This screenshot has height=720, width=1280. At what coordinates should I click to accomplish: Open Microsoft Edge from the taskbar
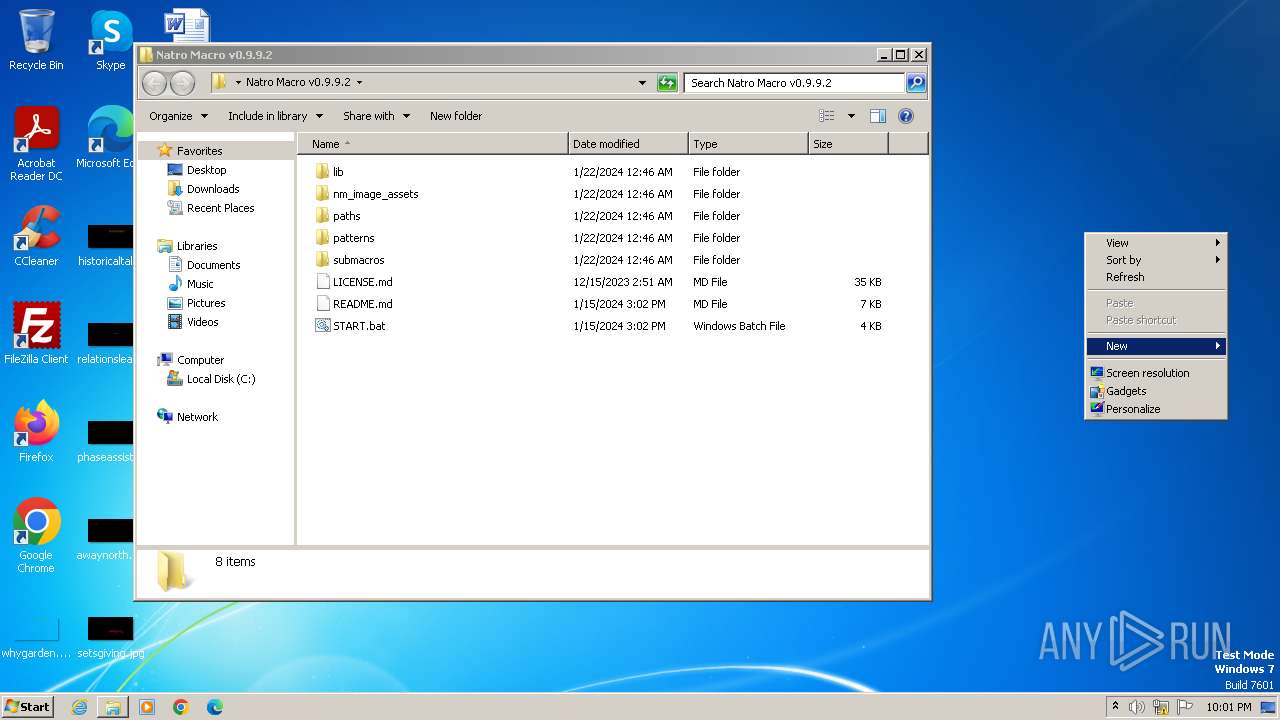[x=215, y=707]
